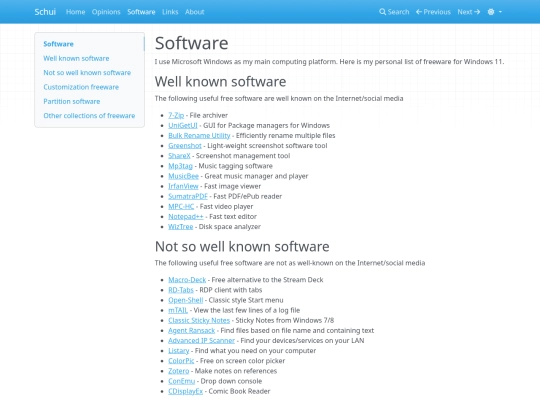The height and width of the screenshot is (405, 540).
Task: Open the Listary link
Action: pyautogui.click(x=179, y=351)
